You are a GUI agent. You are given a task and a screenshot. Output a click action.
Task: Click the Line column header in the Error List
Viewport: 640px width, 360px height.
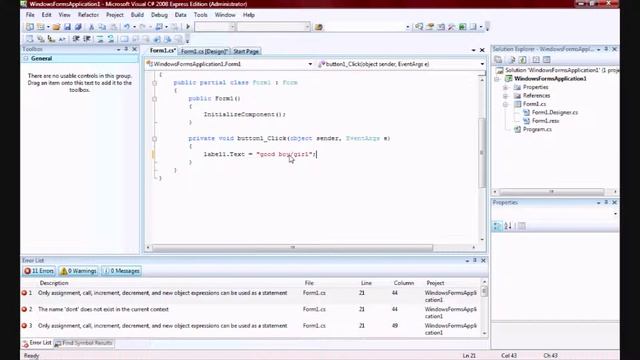pyautogui.click(x=366, y=283)
